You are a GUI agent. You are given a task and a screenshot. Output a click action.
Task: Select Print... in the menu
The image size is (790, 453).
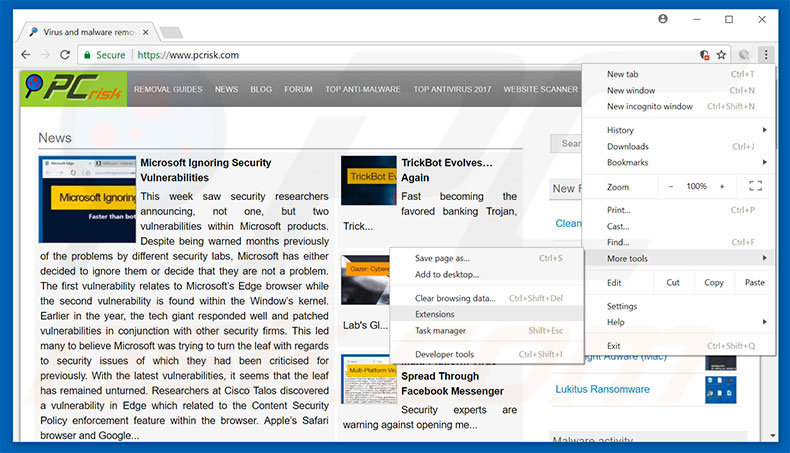coord(679,210)
